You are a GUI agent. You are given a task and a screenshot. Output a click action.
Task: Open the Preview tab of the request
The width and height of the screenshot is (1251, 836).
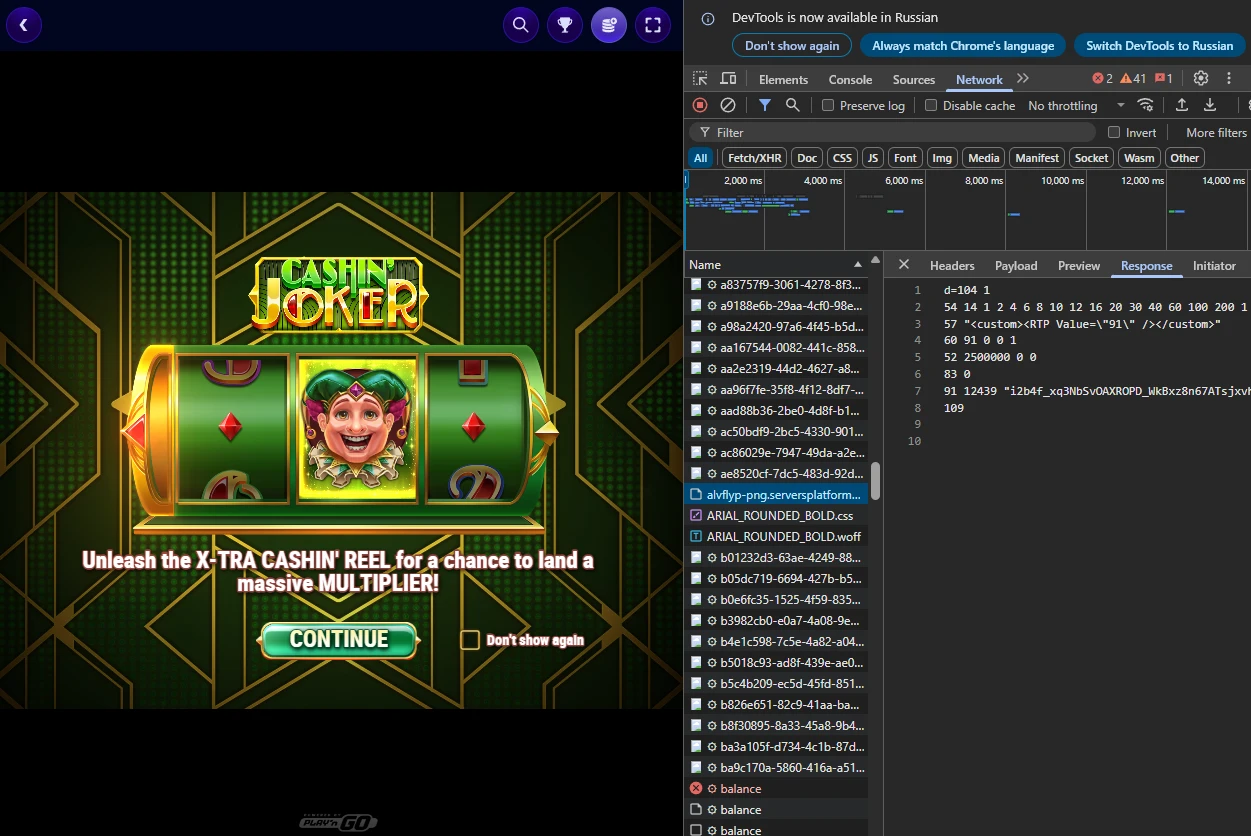[x=1079, y=266]
